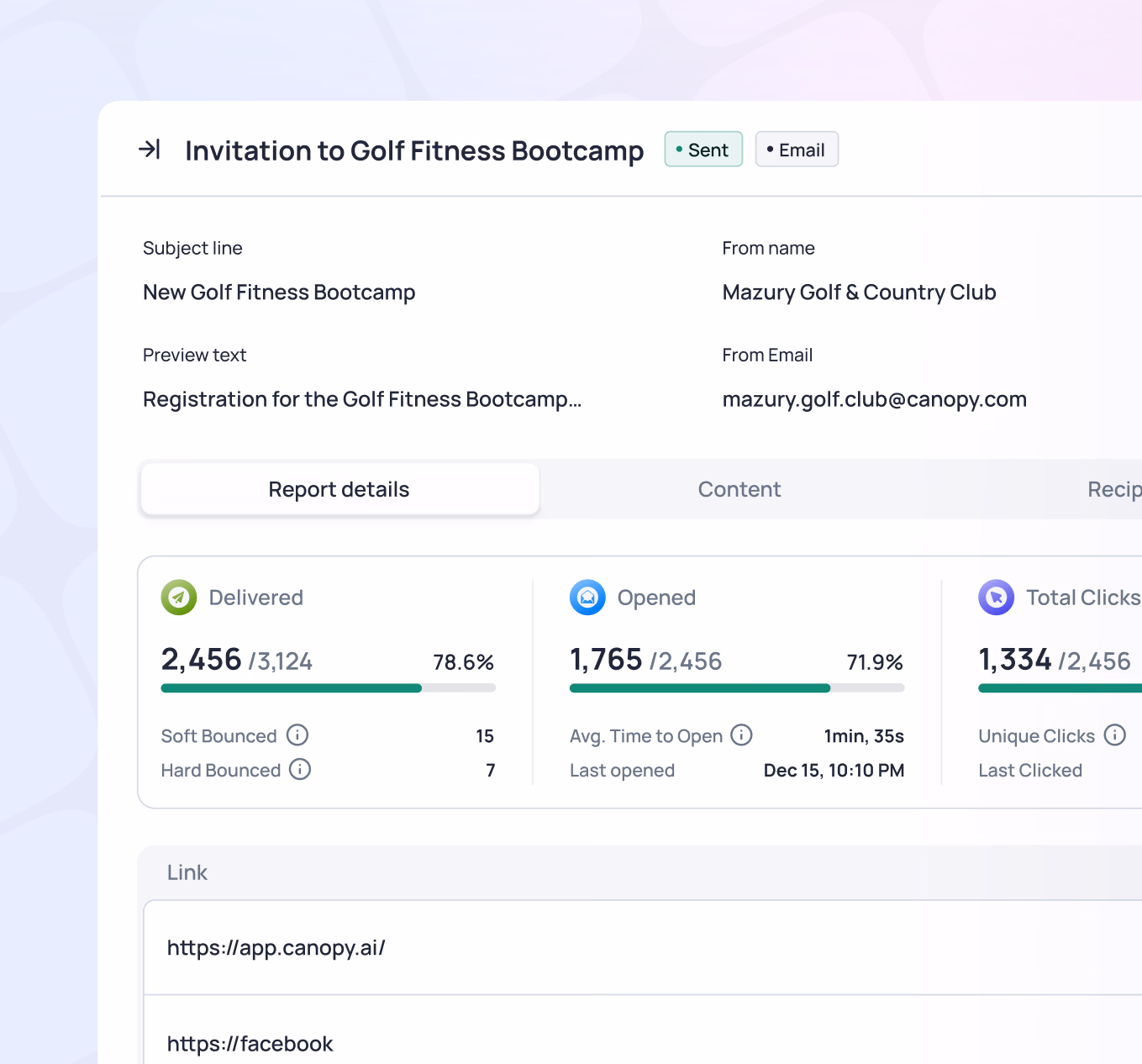Click the purple Total Clicks cursor icon
Image resolution: width=1142 pixels, height=1064 pixels.
coord(997,598)
